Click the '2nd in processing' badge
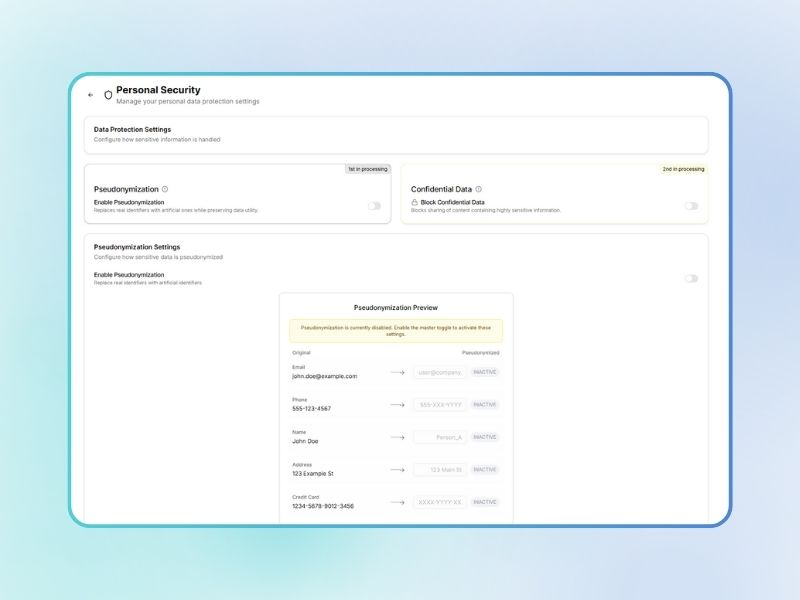The height and width of the screenshot is (600, 800). pyautogui.click(x=683, y=169)
